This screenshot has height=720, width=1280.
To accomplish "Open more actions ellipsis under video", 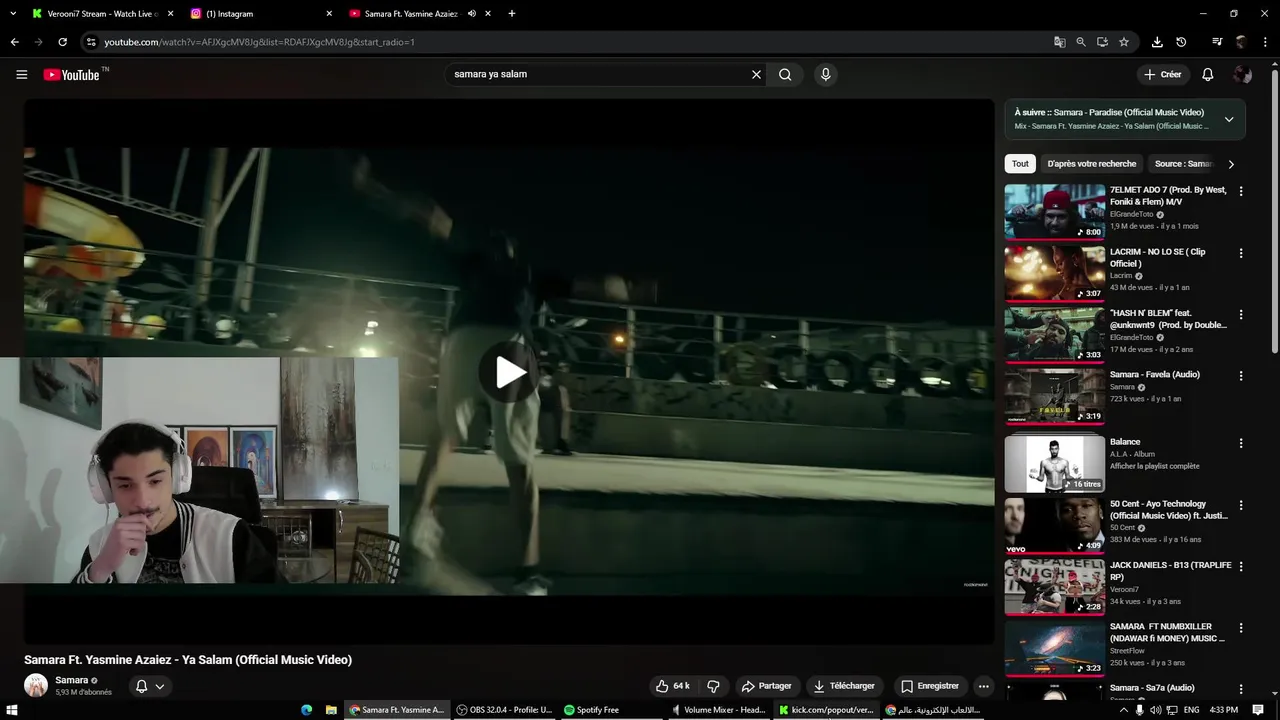I will tap(983, 686).
